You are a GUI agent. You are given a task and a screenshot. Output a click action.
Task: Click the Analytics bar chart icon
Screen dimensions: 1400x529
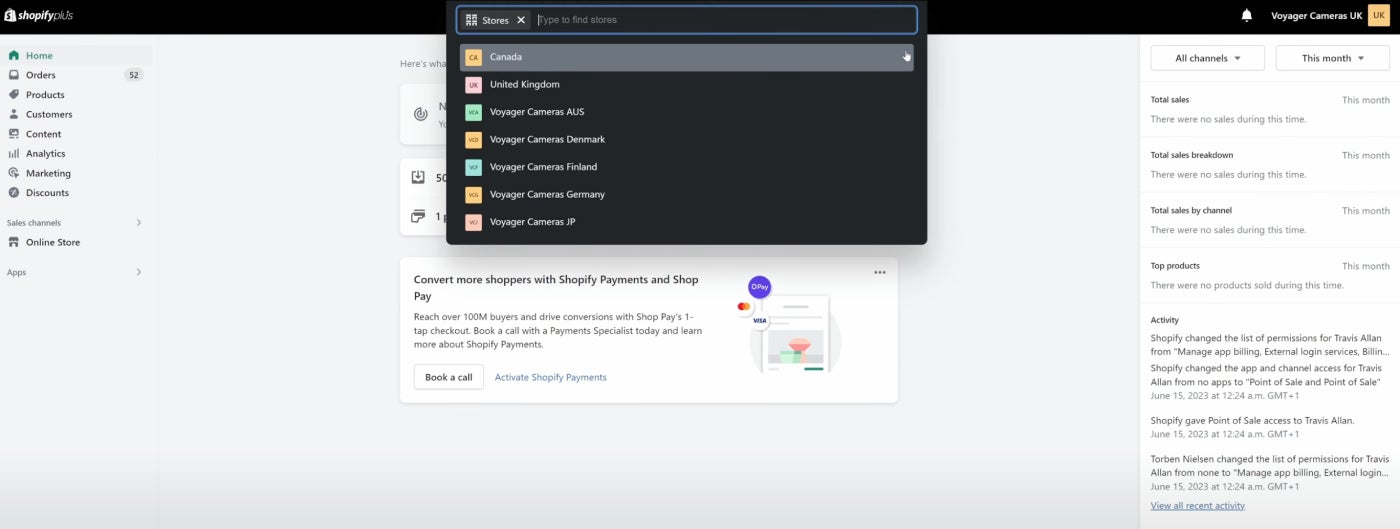point(14,153)
